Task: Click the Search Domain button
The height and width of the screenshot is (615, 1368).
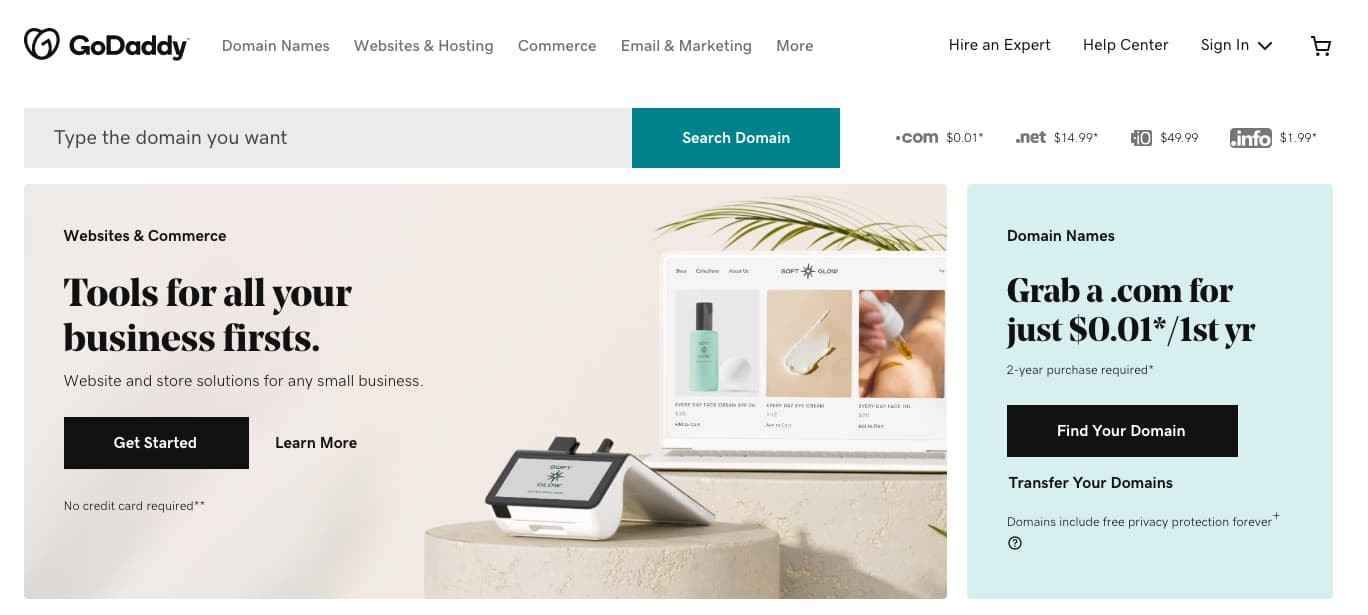Action: tap(736, 138)
